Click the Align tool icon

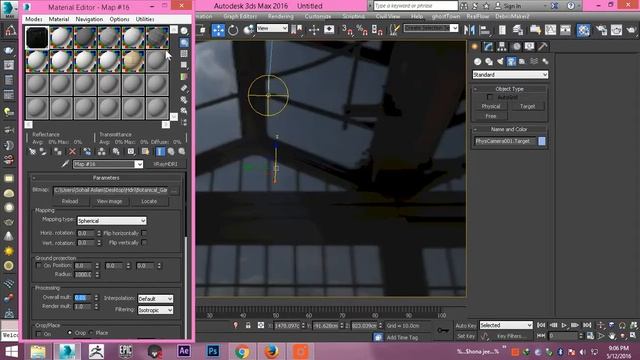485,29
